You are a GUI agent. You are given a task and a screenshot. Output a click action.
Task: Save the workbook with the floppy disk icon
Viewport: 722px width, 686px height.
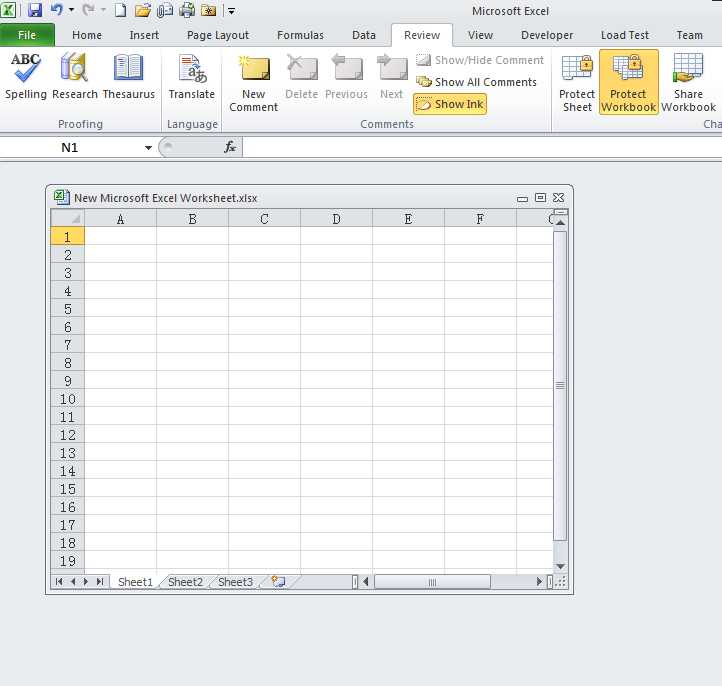tap(35, 10)
